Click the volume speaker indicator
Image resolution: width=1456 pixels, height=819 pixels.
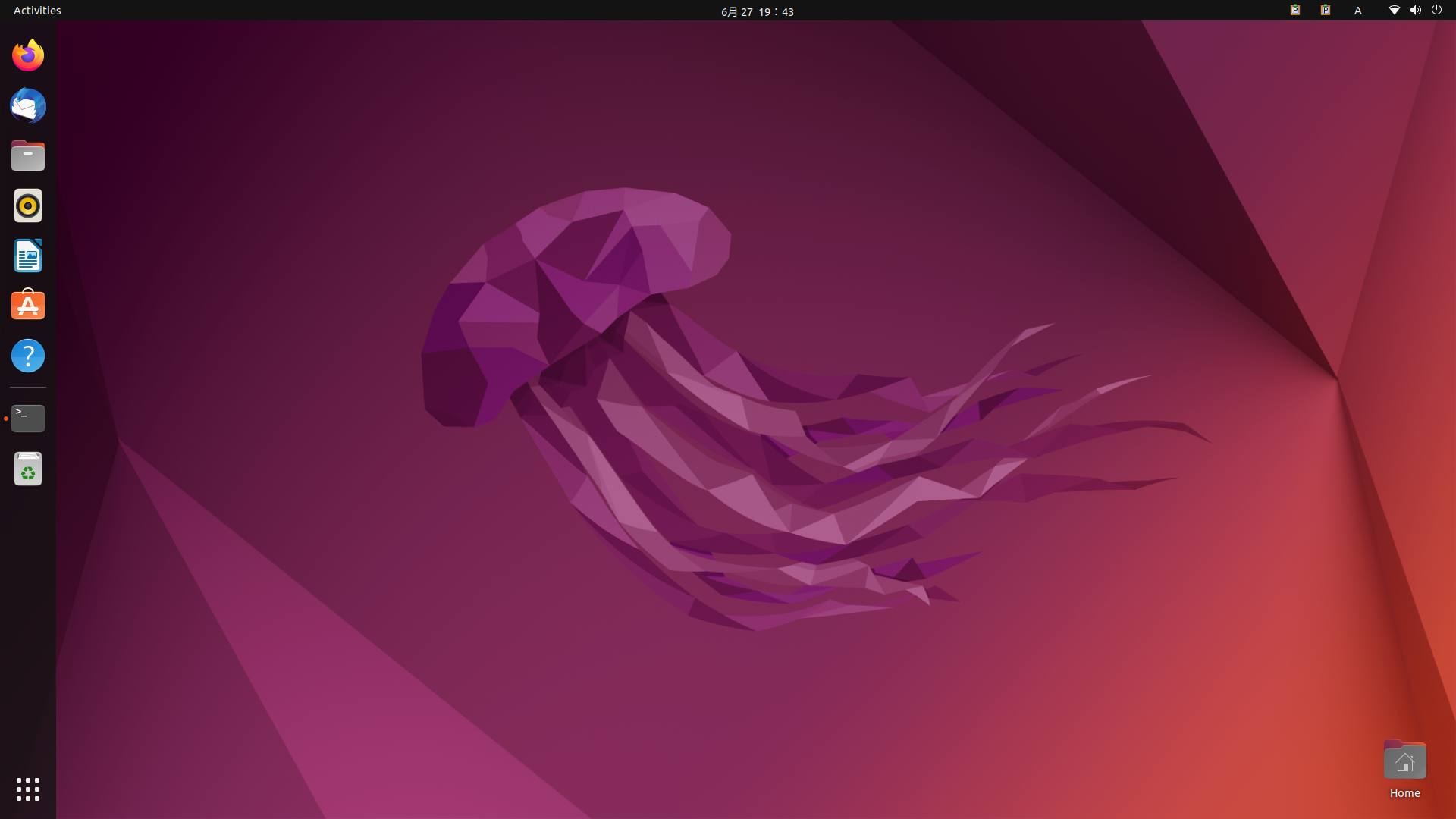[x=1415, y=11]
